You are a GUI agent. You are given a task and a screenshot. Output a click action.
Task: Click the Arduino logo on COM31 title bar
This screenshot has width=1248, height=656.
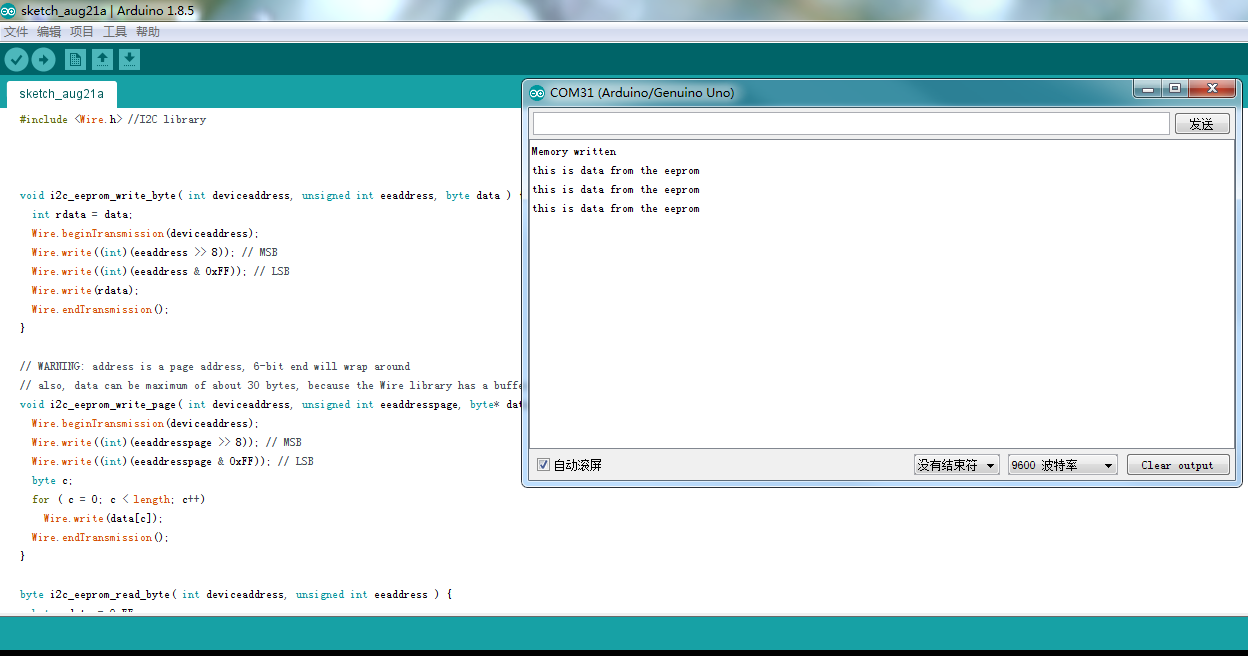pyautogui.click(x=535, y=91)
